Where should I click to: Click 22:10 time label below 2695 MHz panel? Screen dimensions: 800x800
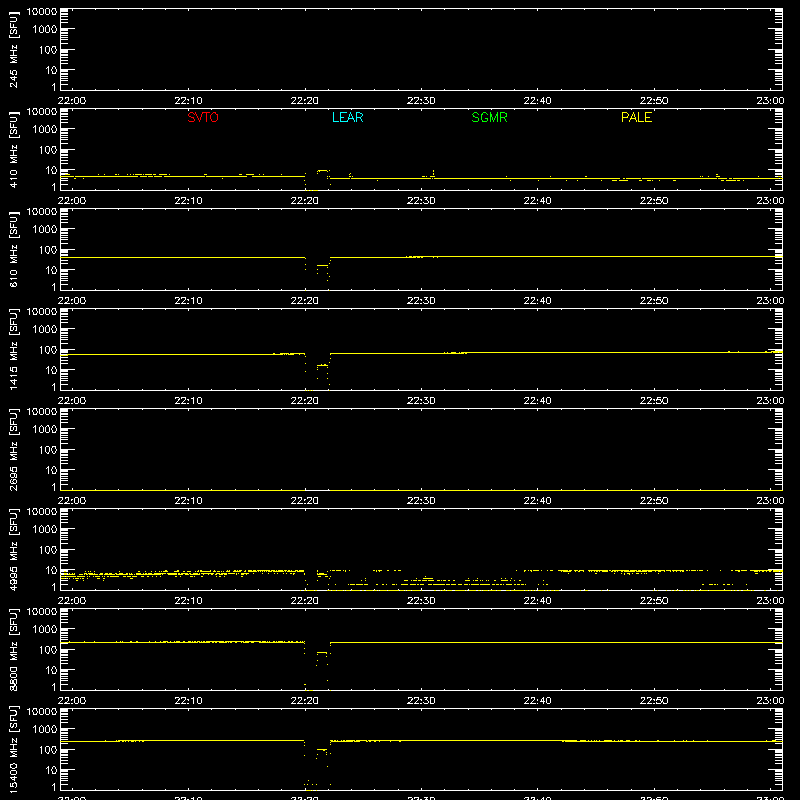pos(188,501)
